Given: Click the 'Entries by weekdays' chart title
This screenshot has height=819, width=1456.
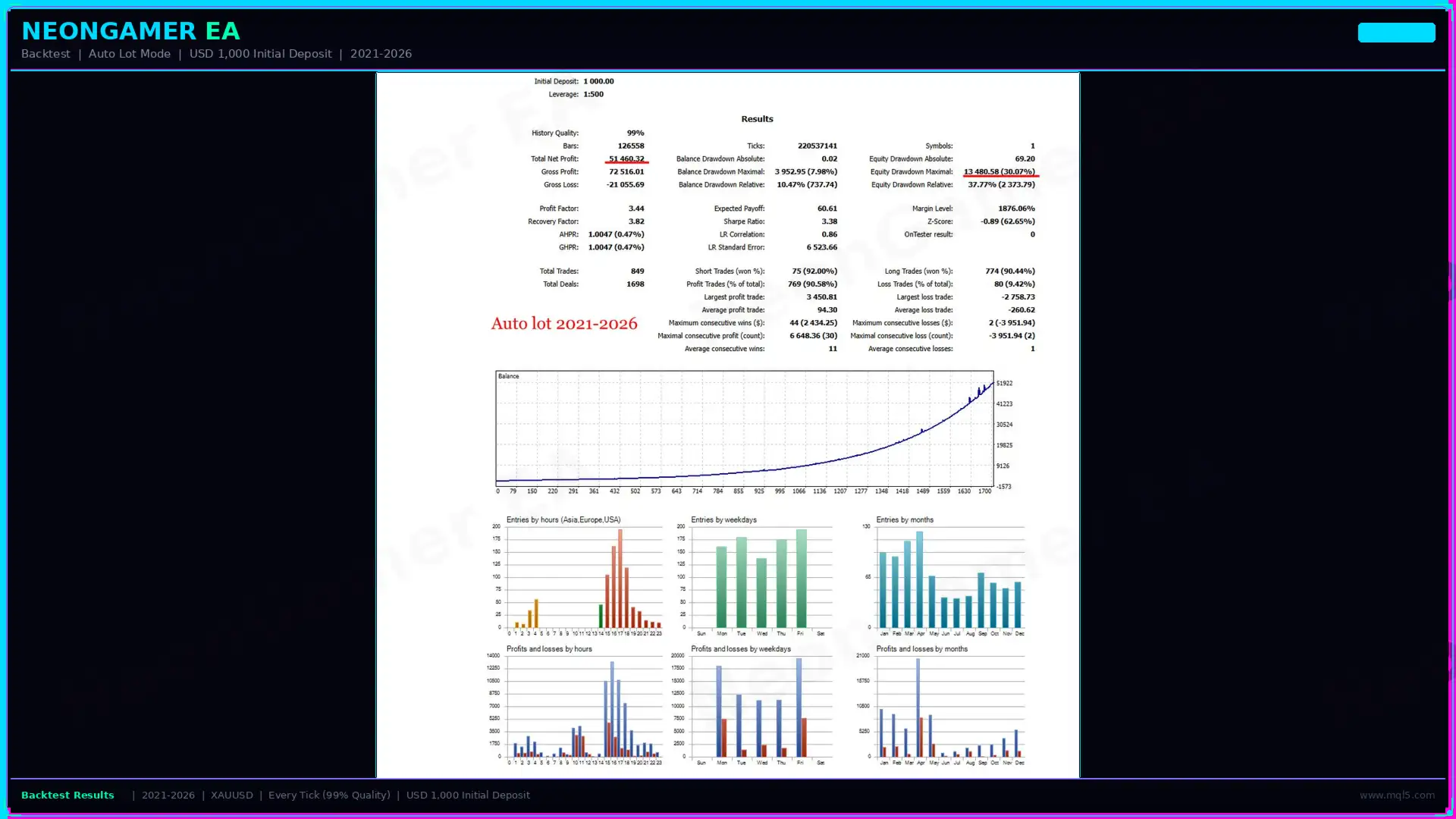Looking at the screenshot, I should click(723, 520).
